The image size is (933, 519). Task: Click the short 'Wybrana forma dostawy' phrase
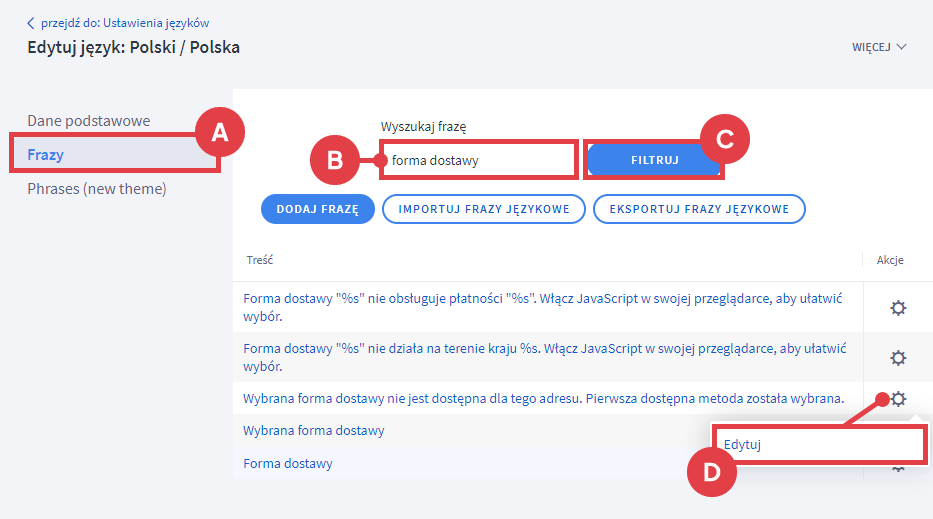pyautogui.click(x=313, y=431)
